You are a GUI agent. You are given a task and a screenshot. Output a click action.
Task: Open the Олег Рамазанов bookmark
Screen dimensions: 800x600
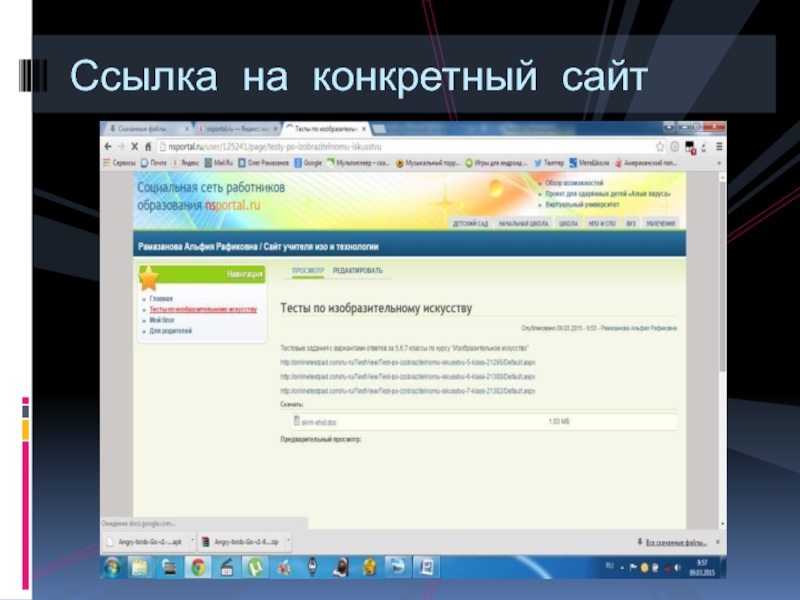pos(263,163)
